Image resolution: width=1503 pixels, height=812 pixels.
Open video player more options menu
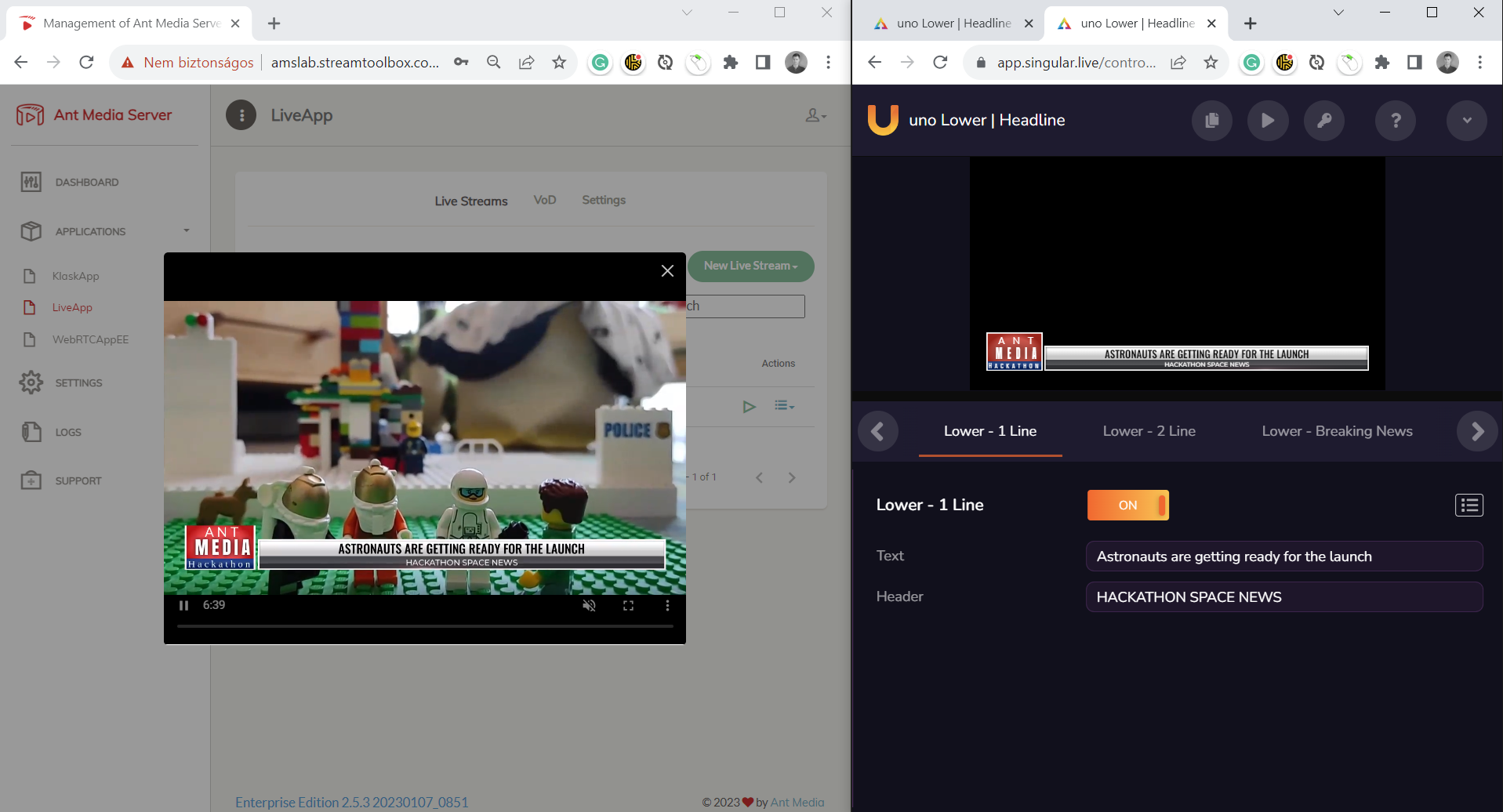pyautogui.click(x=667, y=606)
